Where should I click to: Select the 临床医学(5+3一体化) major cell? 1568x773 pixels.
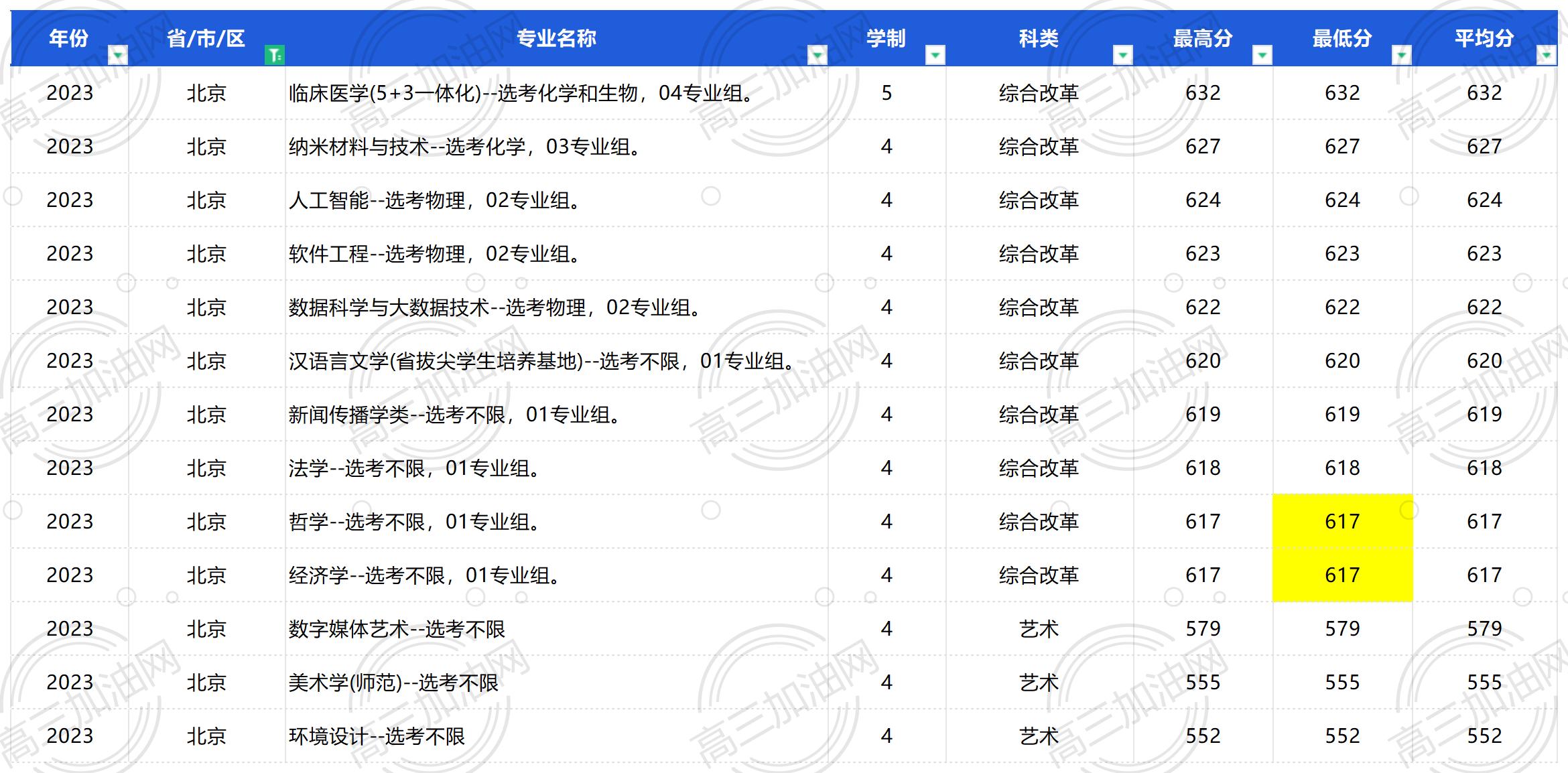pos(557,93)
